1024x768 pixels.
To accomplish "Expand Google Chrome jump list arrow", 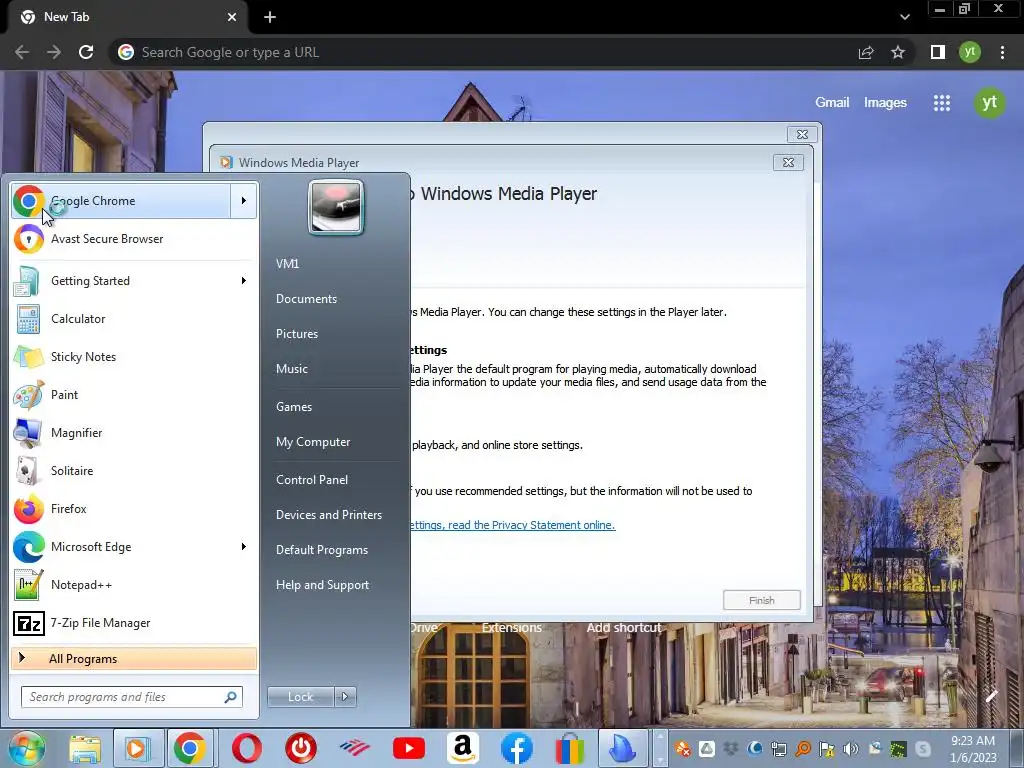I will click(244, 201).
